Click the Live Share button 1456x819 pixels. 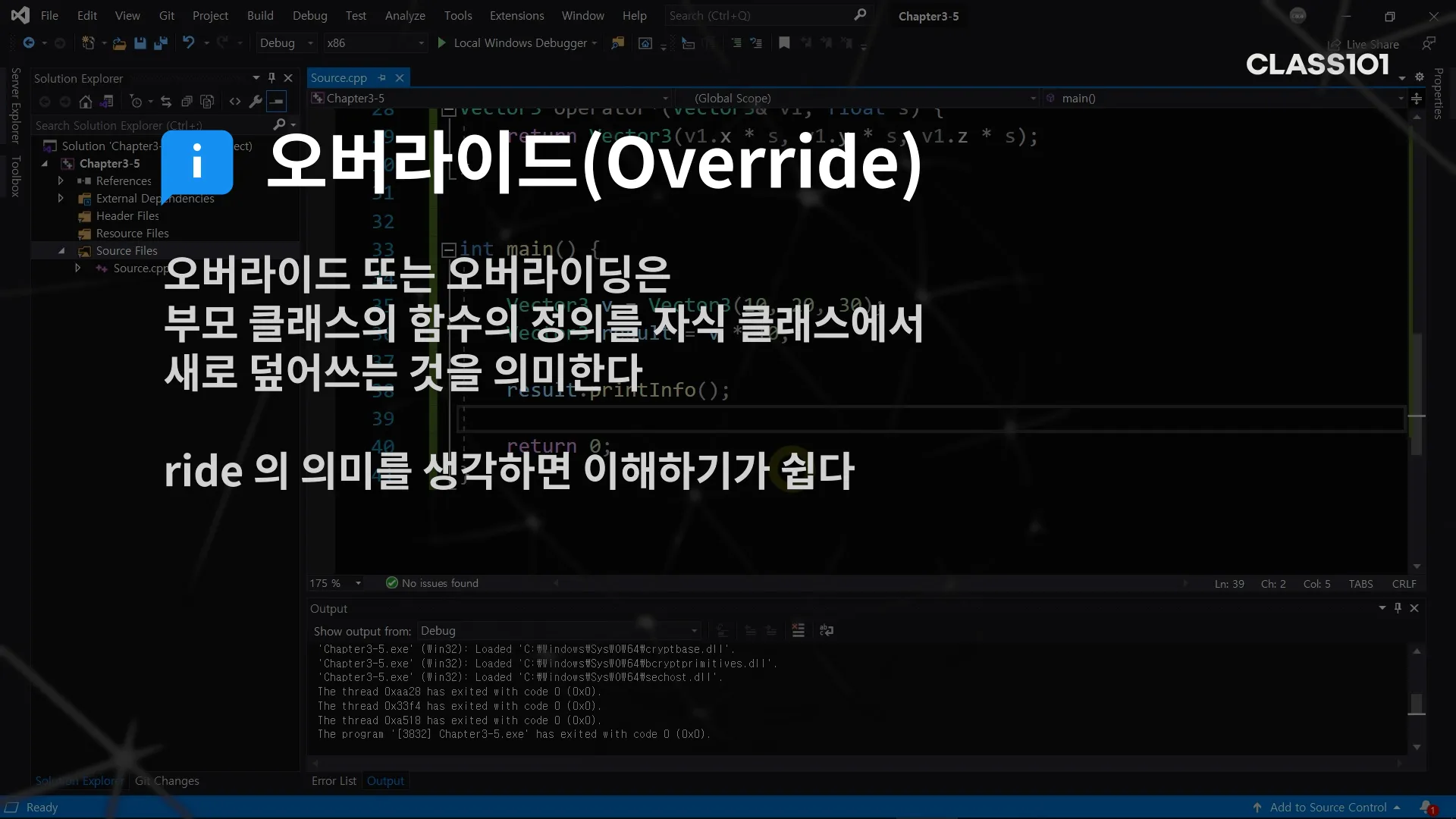tap(1363, 45)
